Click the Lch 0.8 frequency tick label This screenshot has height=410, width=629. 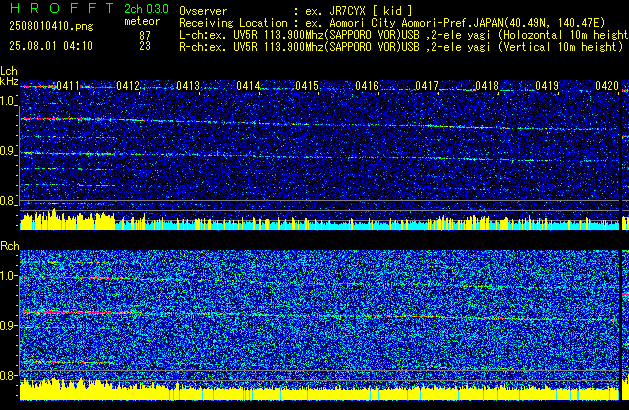point(8,201)
